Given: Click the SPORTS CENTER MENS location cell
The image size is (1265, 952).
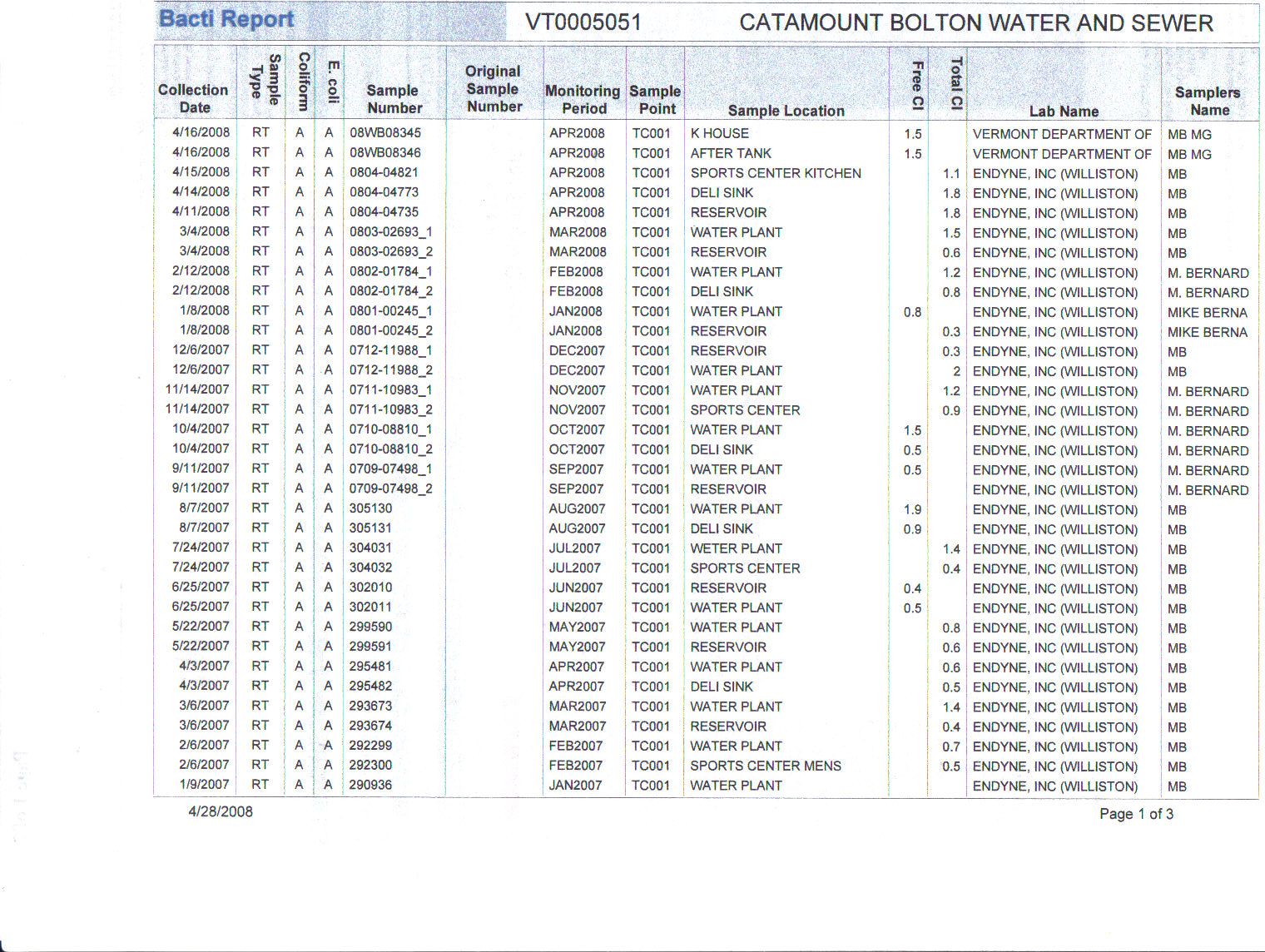Looking at the screenshot, I should click(765, 766).
